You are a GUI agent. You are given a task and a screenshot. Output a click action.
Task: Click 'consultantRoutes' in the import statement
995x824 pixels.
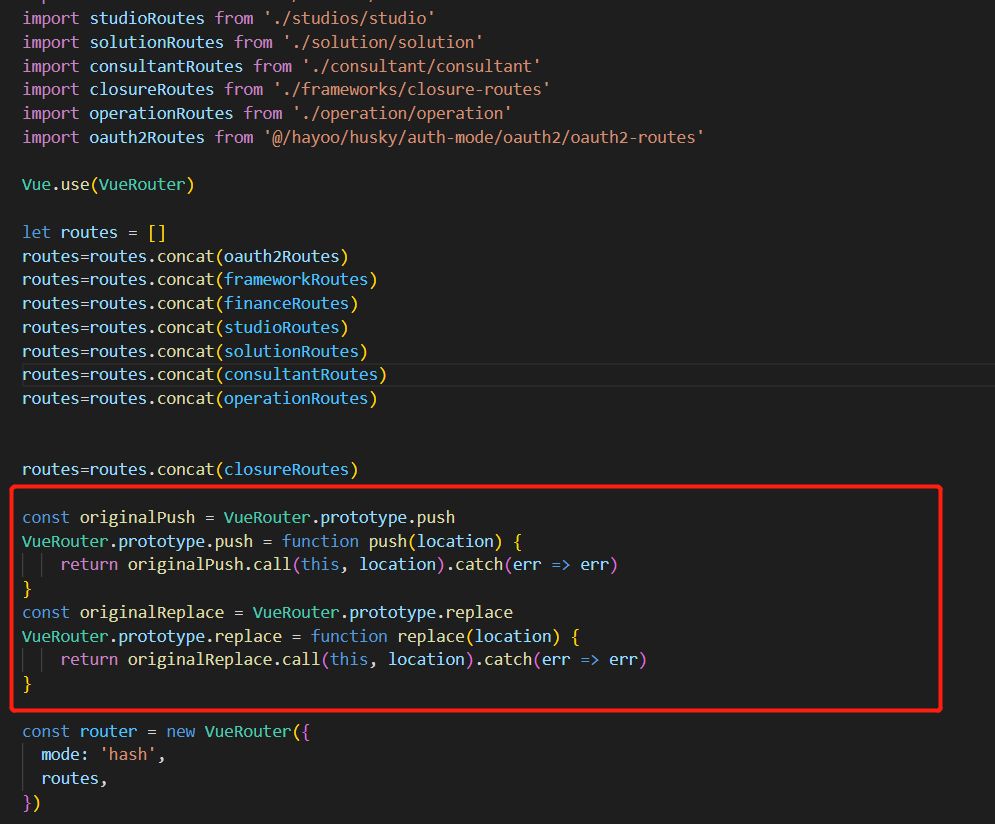click(166, 66)
